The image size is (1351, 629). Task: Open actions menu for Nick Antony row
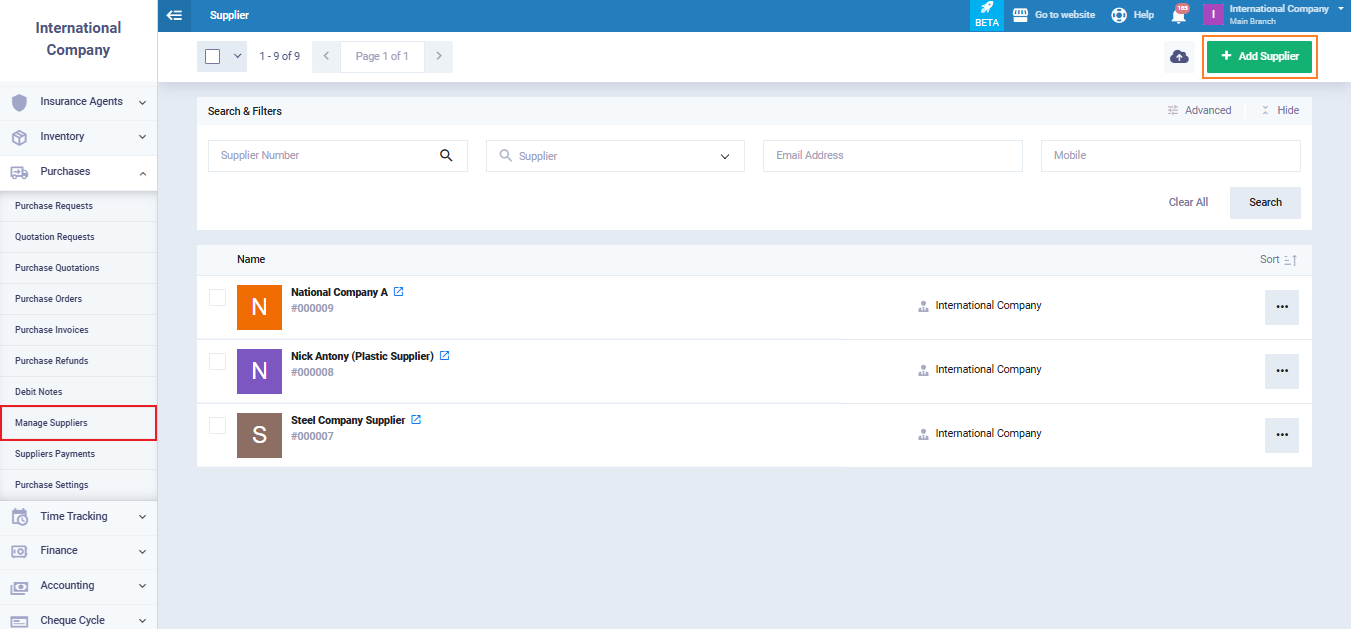pyautogui.click(x=1281, y=371)
